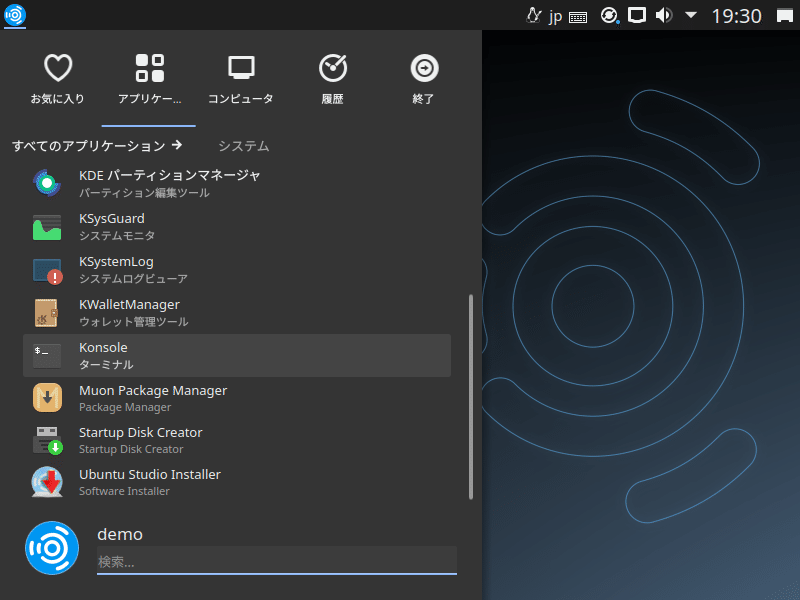The image size is (800, 600).
Task: Open the volume speaker tray icon
Action: 664,15
